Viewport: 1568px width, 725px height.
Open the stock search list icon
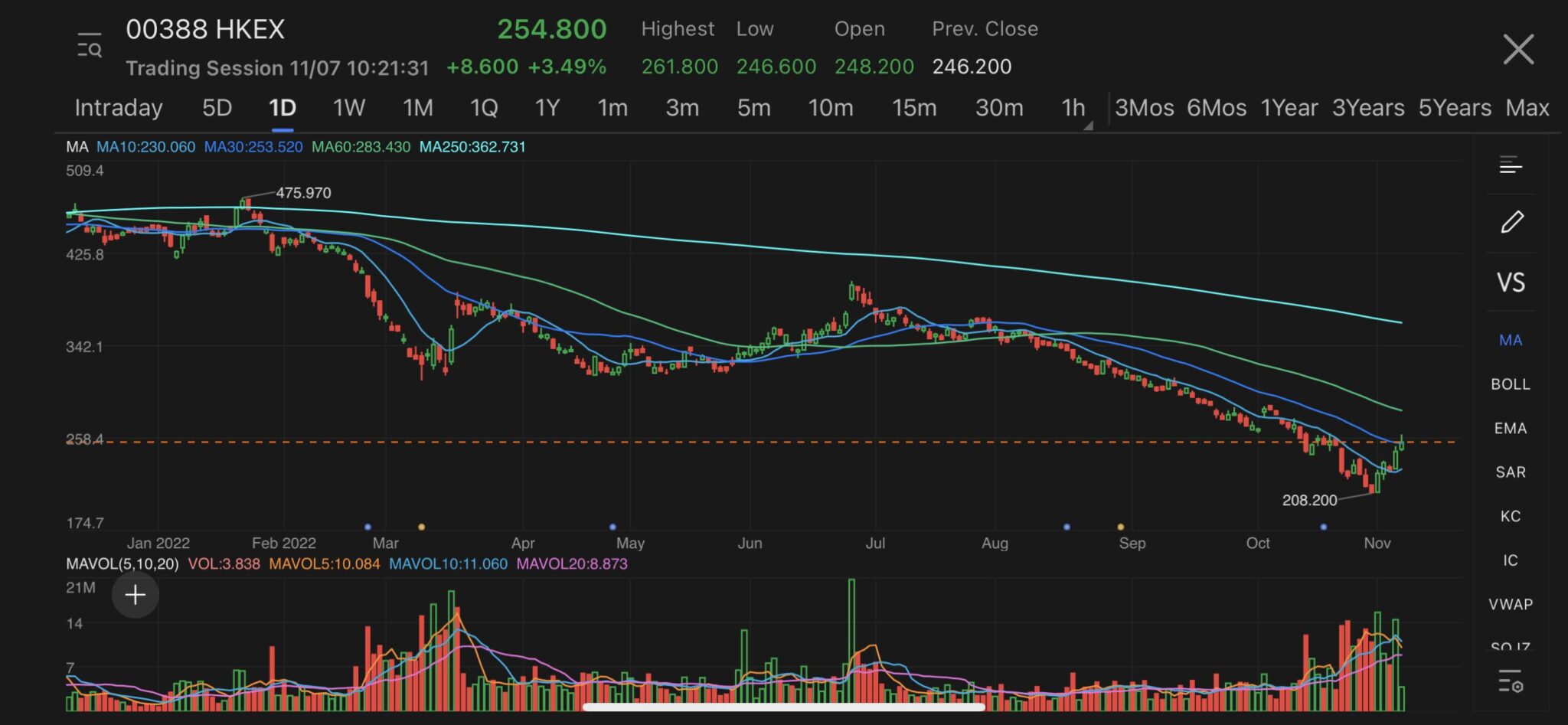90,46
